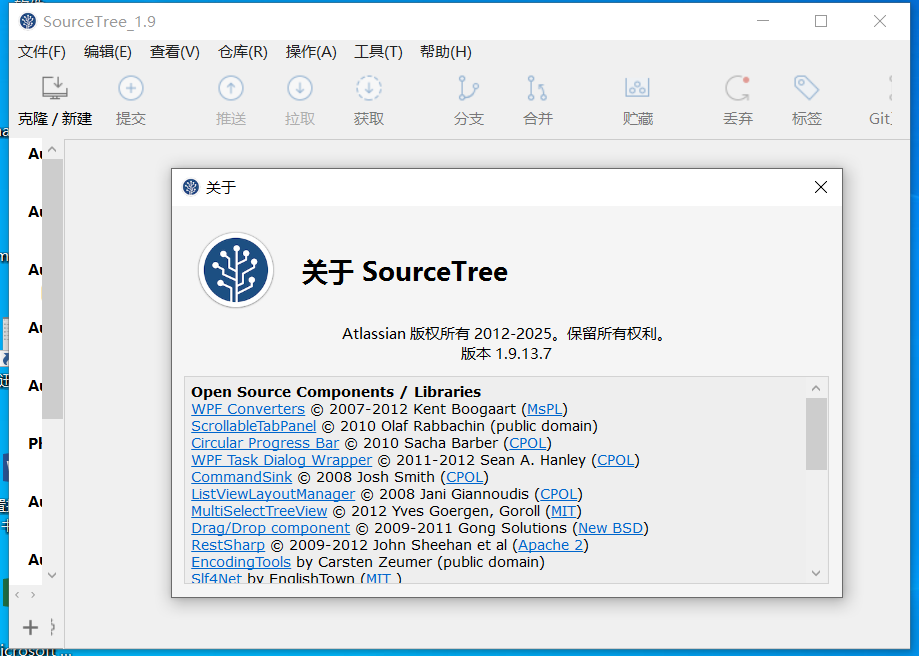Click the Fetch (获取) toolbar icon
The height and width of the screenshot is (656, 919).
(369, 89)
